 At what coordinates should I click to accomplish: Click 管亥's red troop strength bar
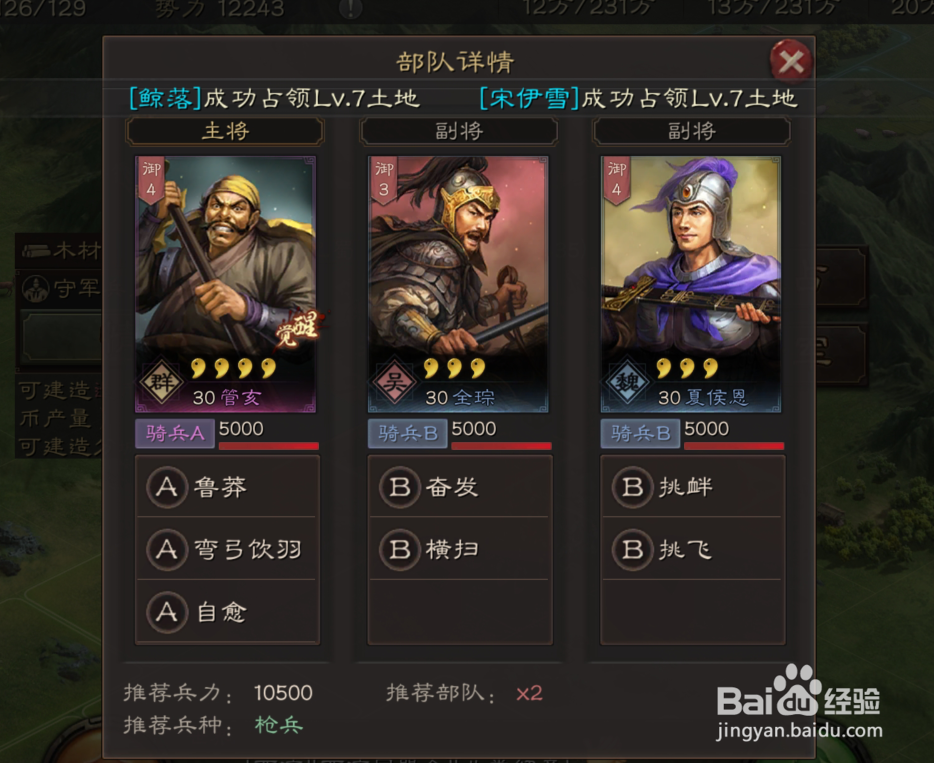(x=269, y=446)
